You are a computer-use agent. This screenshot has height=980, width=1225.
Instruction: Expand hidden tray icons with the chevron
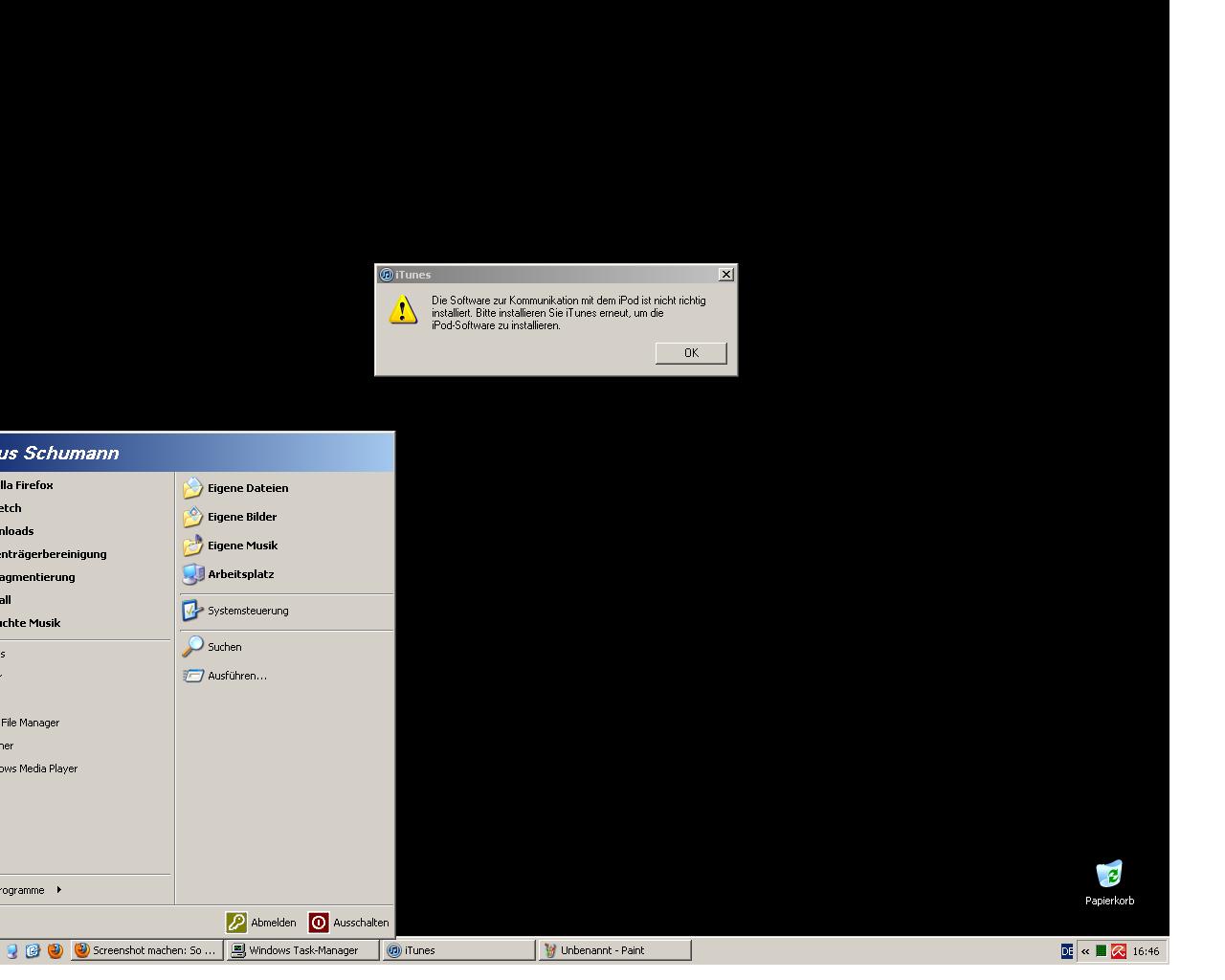pyautogui.click(x=1085, y=951)
